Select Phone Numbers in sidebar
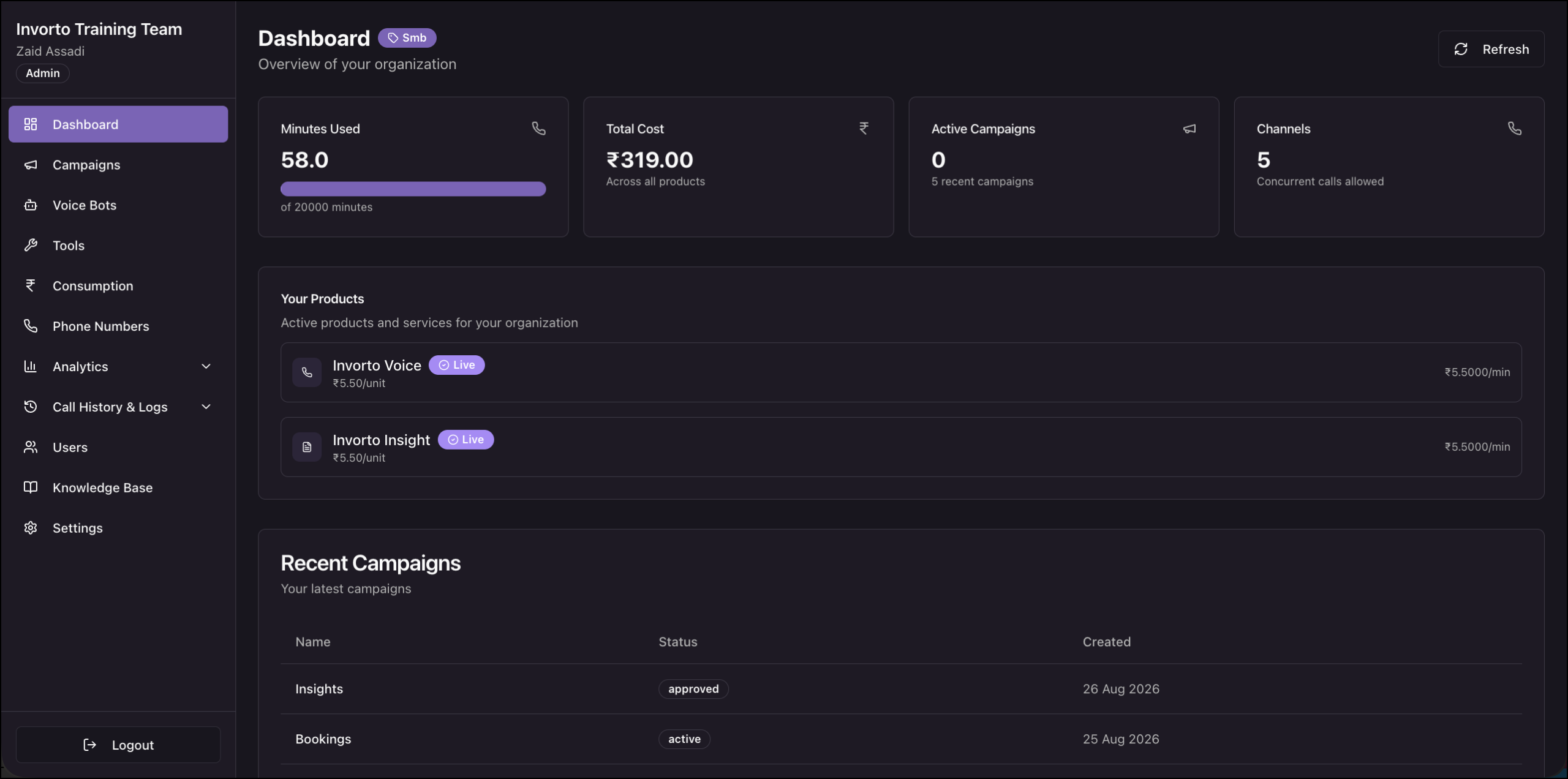Screen dimensions: 1568x779 click(118, 326)
